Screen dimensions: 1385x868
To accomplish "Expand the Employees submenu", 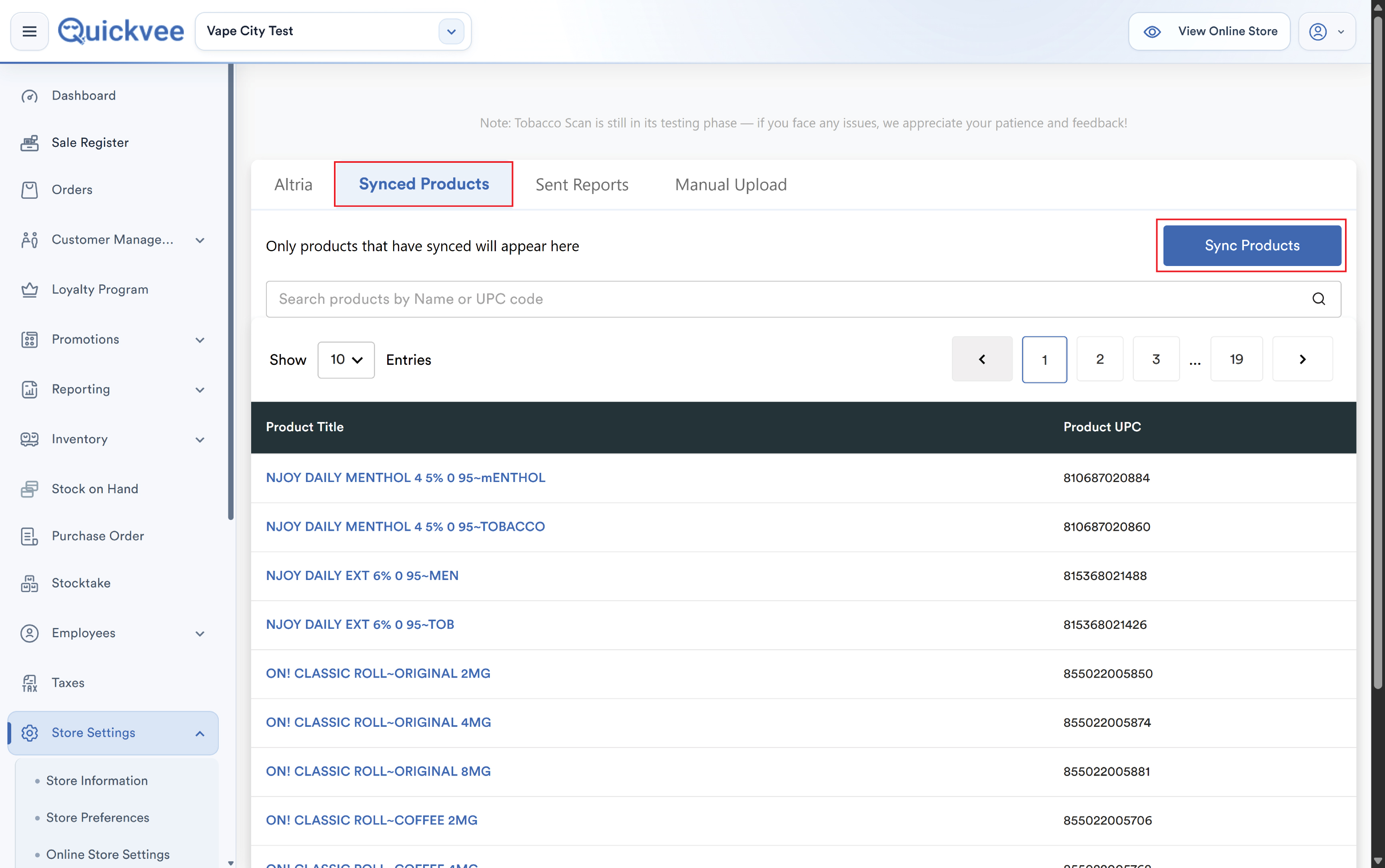I will tap(200, 634).
